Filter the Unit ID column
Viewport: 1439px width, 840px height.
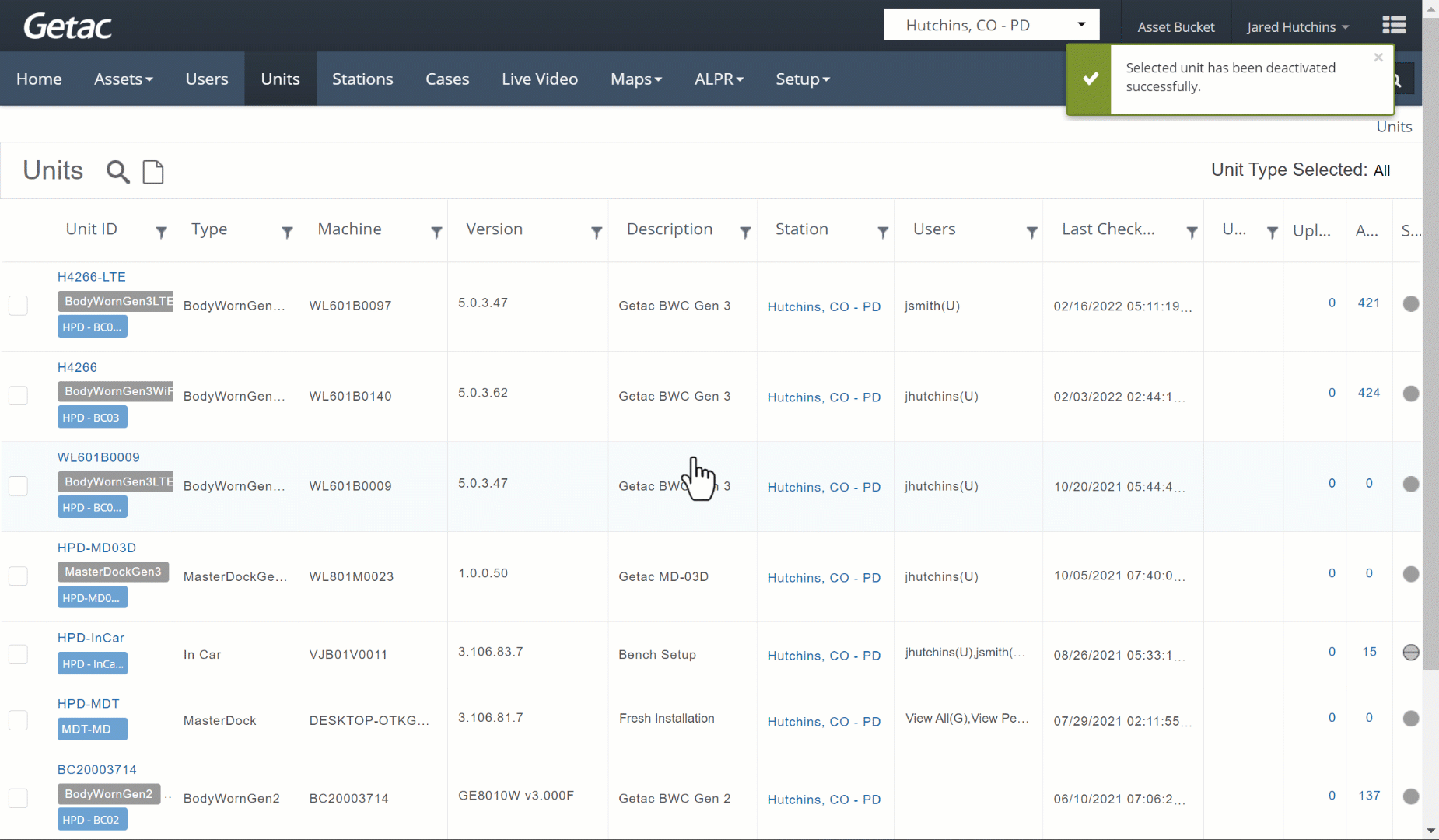click(161, 232)
